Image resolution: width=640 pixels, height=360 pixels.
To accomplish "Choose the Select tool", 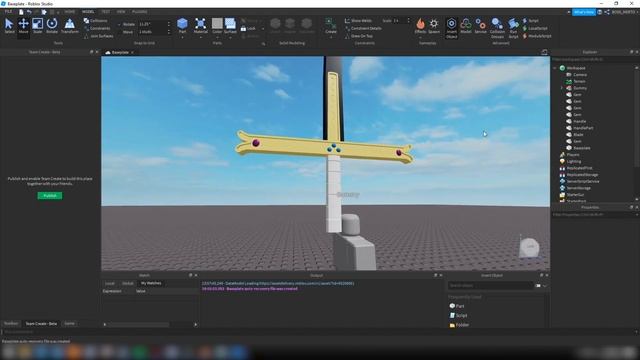I will coord(9,26).
